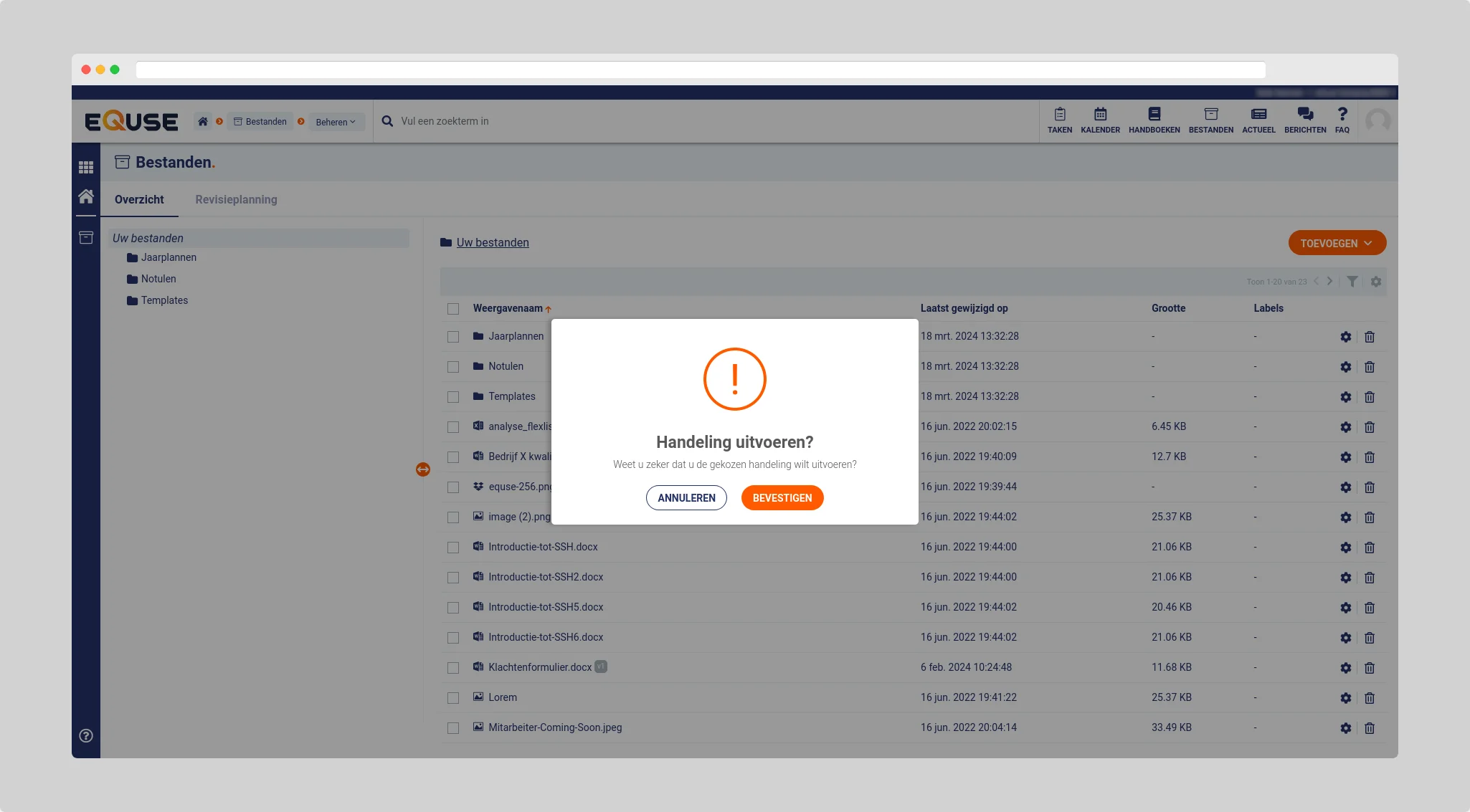Viewport: 1470px width, 812px height.
Task: Tick the select-all checkbox in header
Action: (x=453, y=309)
